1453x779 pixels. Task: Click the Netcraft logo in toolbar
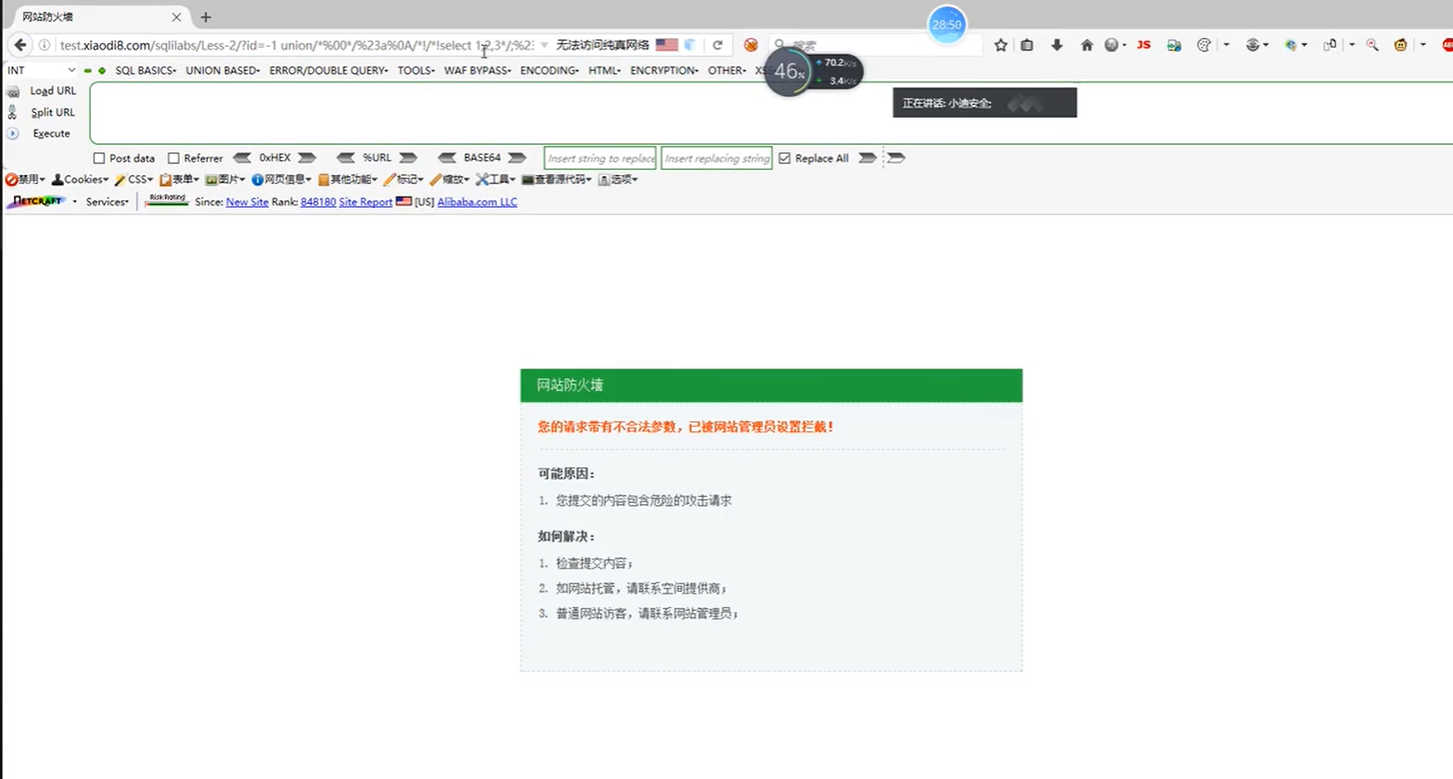click(x=36, y=201)
